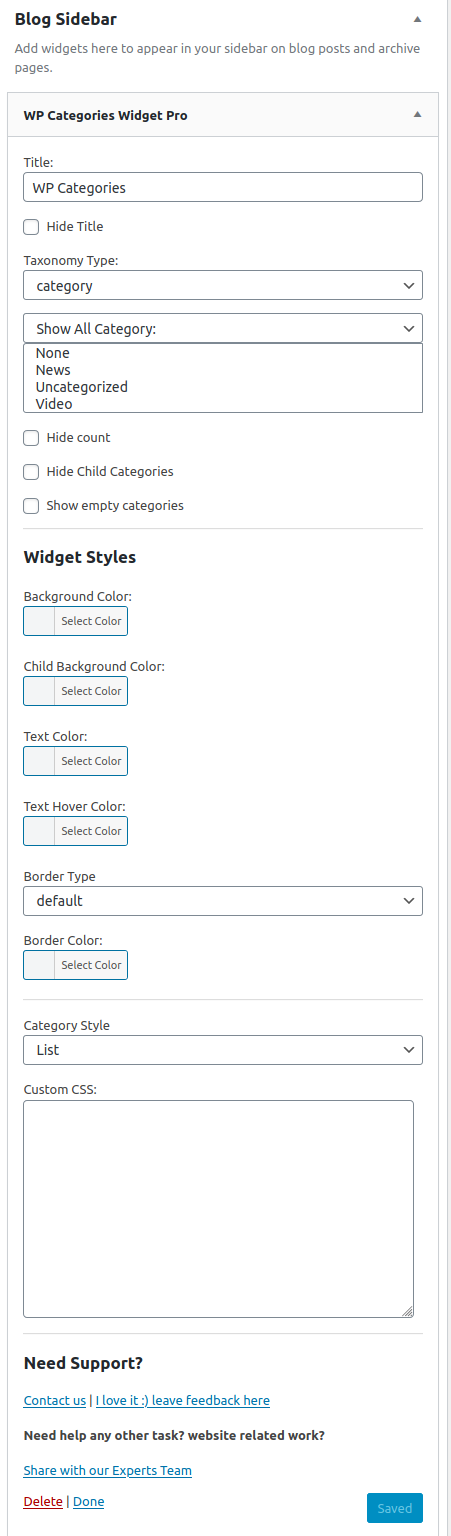This screenshot has height=1536, width=451.
Task: Open the Taxonomy Type dropdown
Action: click(223, 285)
